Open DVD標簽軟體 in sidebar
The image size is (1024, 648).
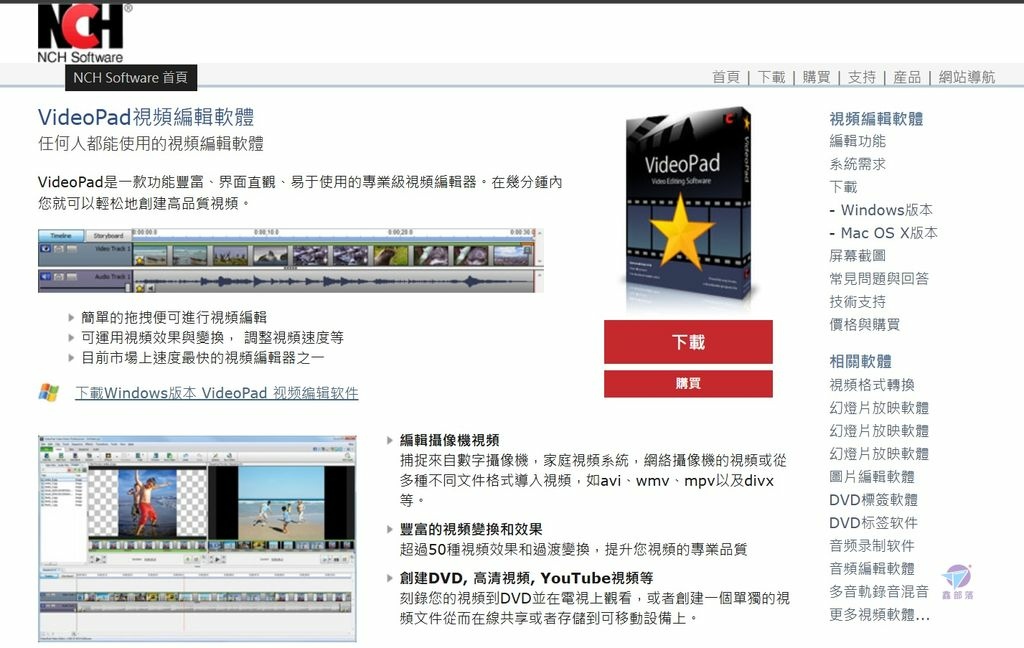tap(873, 500)
